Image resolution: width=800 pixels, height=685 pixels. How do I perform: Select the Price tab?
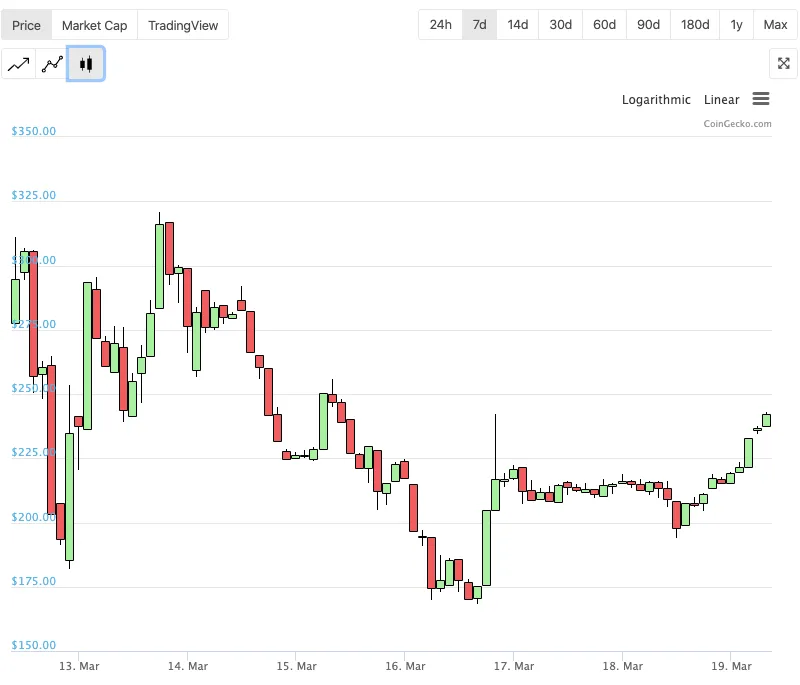27,25
